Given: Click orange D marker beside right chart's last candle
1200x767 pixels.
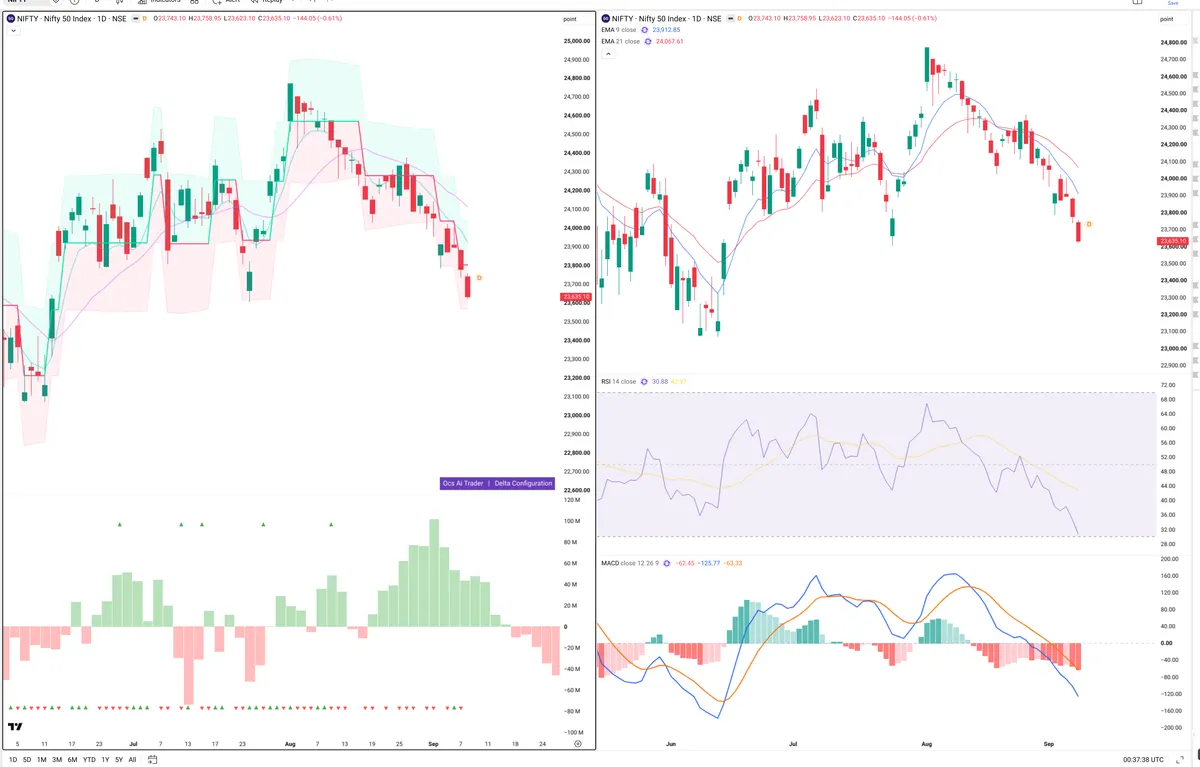Looking at the screenshot, I should [x=1088, y=224].
